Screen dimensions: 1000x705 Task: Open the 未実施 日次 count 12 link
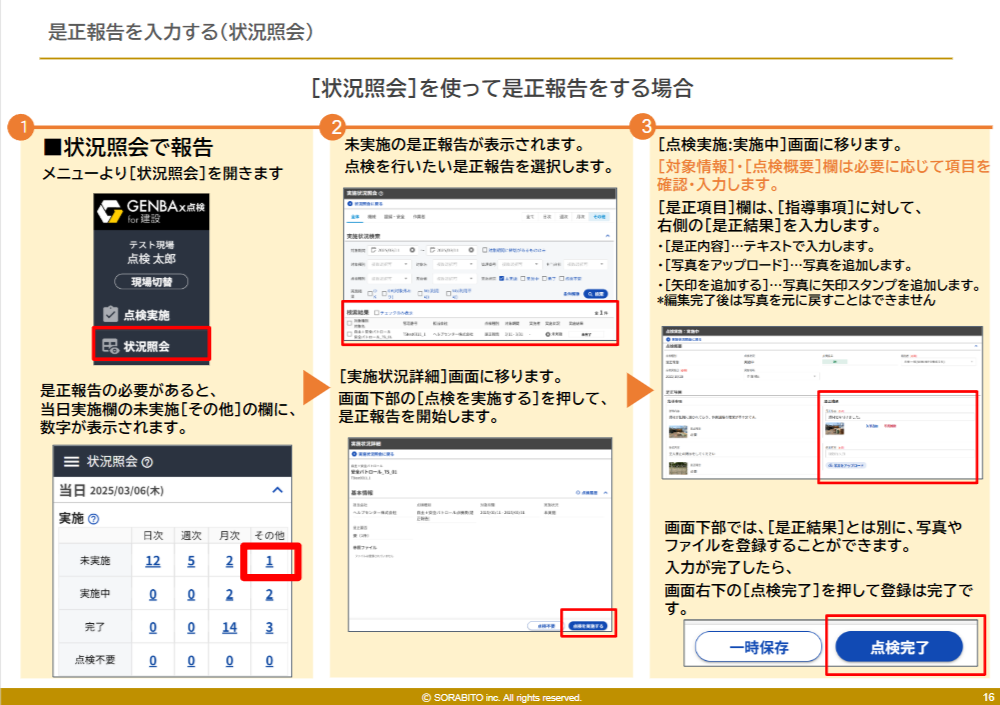(x=152, y=561)
